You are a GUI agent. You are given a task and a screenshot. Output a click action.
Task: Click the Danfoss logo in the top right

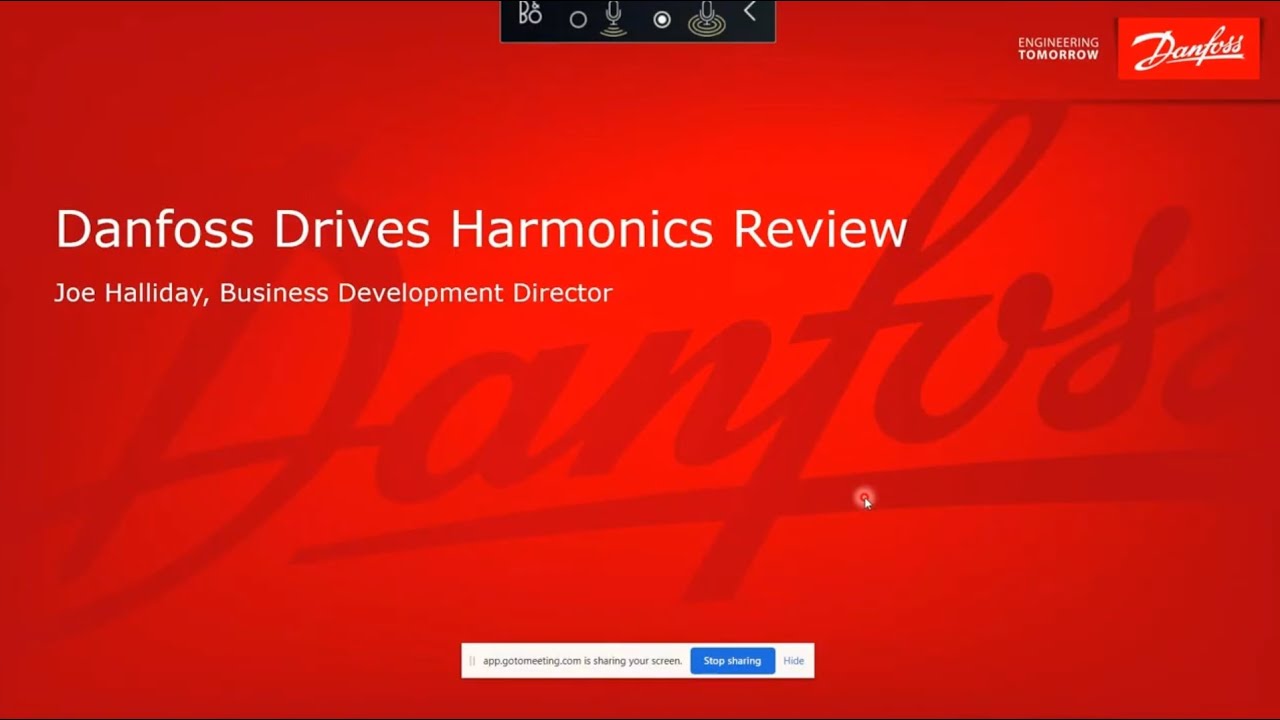coord(1188,48)
